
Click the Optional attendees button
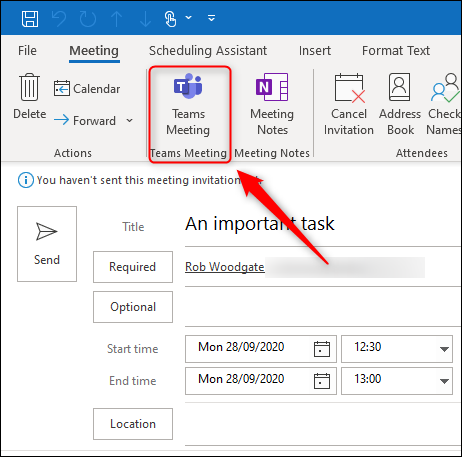[x=133, y=307]
